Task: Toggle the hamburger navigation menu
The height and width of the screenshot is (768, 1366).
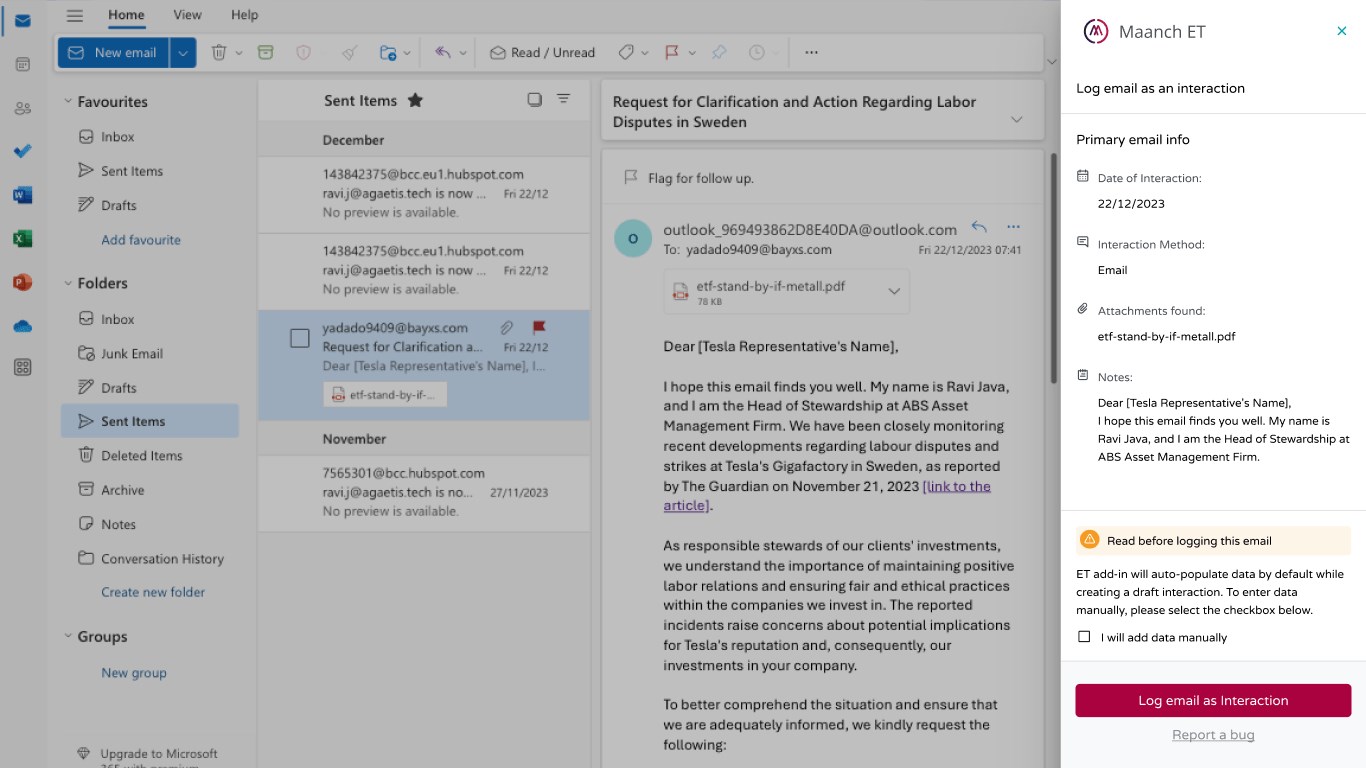Action: click(75, 15)
